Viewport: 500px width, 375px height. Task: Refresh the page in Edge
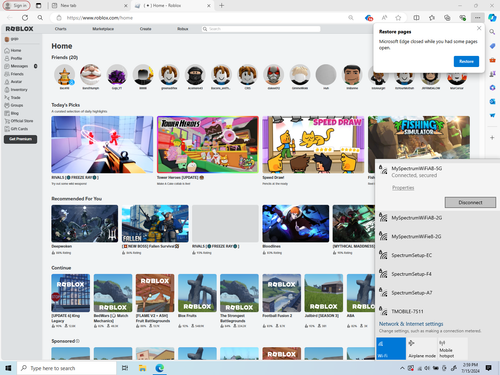(x=25, y=18)
